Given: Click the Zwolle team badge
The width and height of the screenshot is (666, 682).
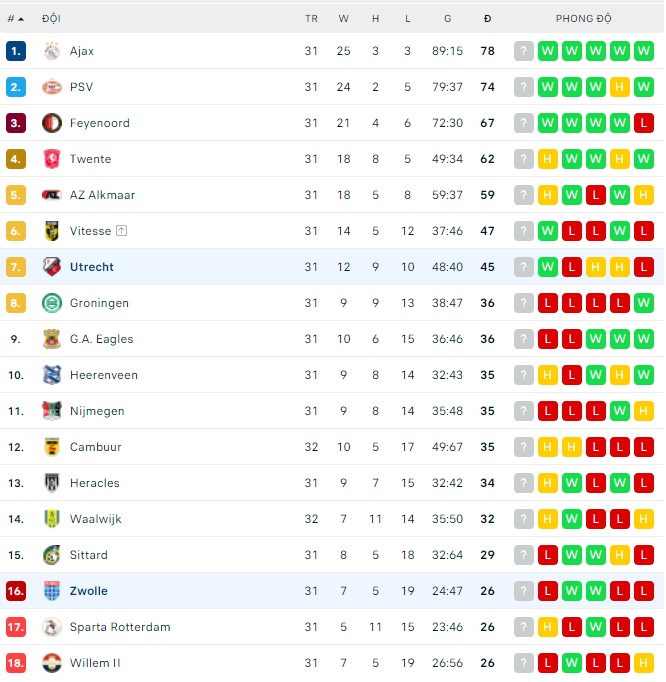Looking at the screenshot, I should pos(52,591).
